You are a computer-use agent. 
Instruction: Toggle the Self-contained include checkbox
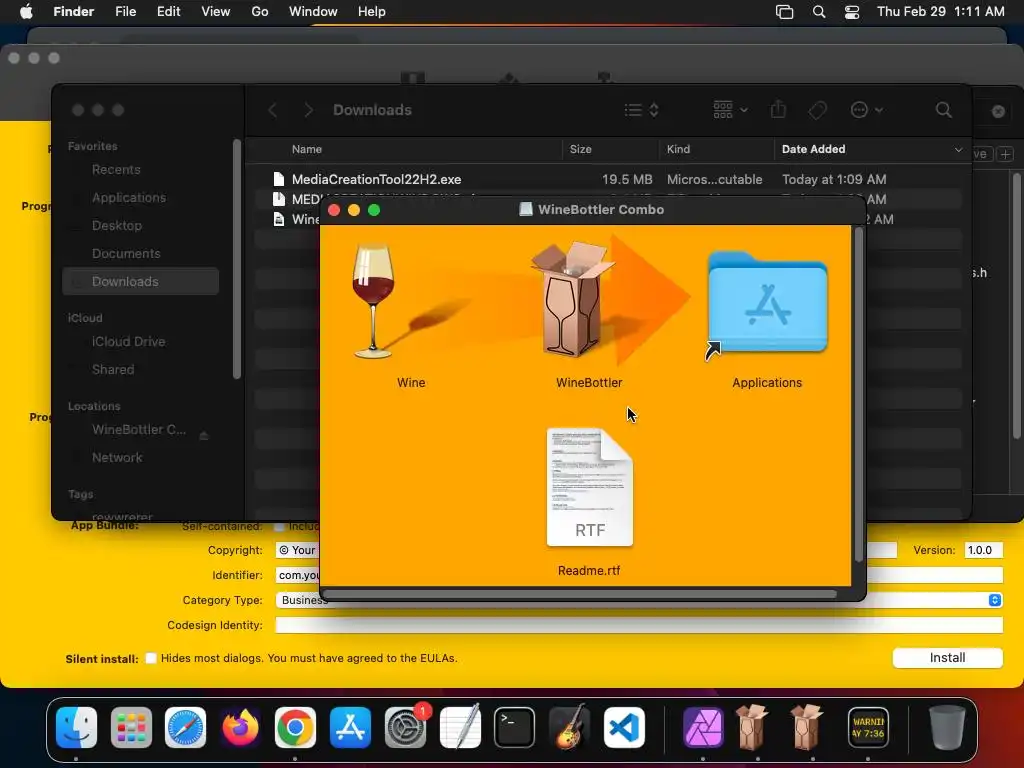click(280, 526)
